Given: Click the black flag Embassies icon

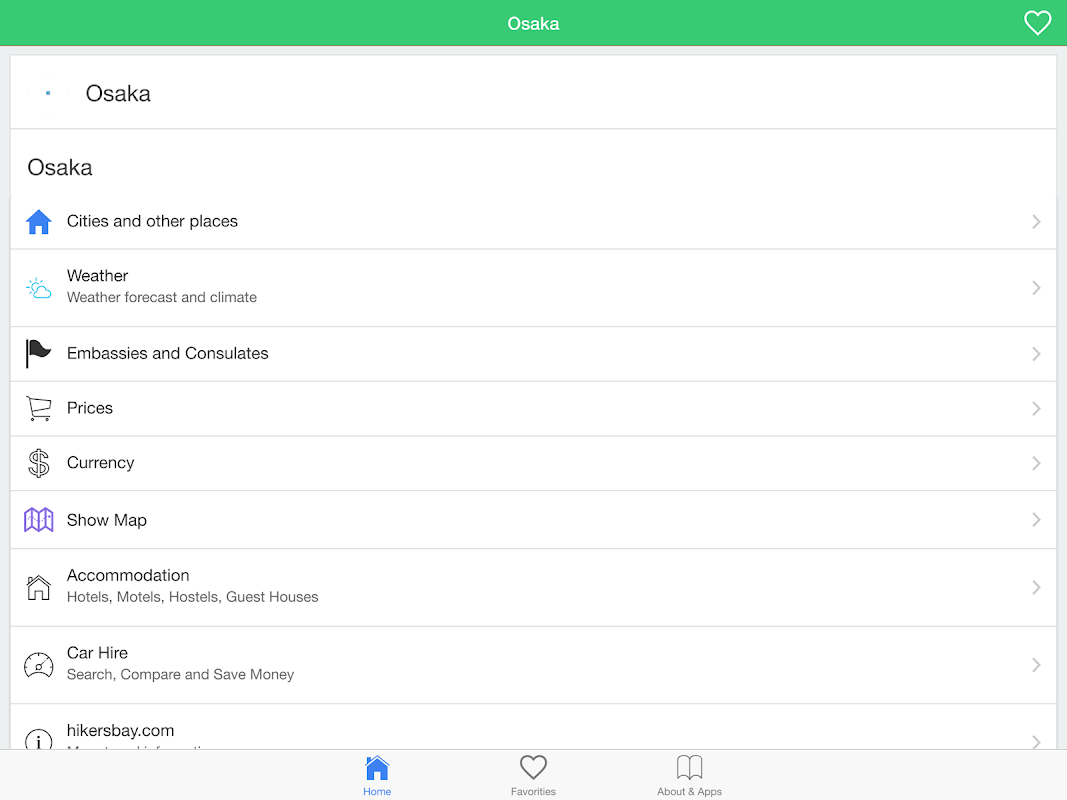Looking at the screenshot, I should click(38, 354).
